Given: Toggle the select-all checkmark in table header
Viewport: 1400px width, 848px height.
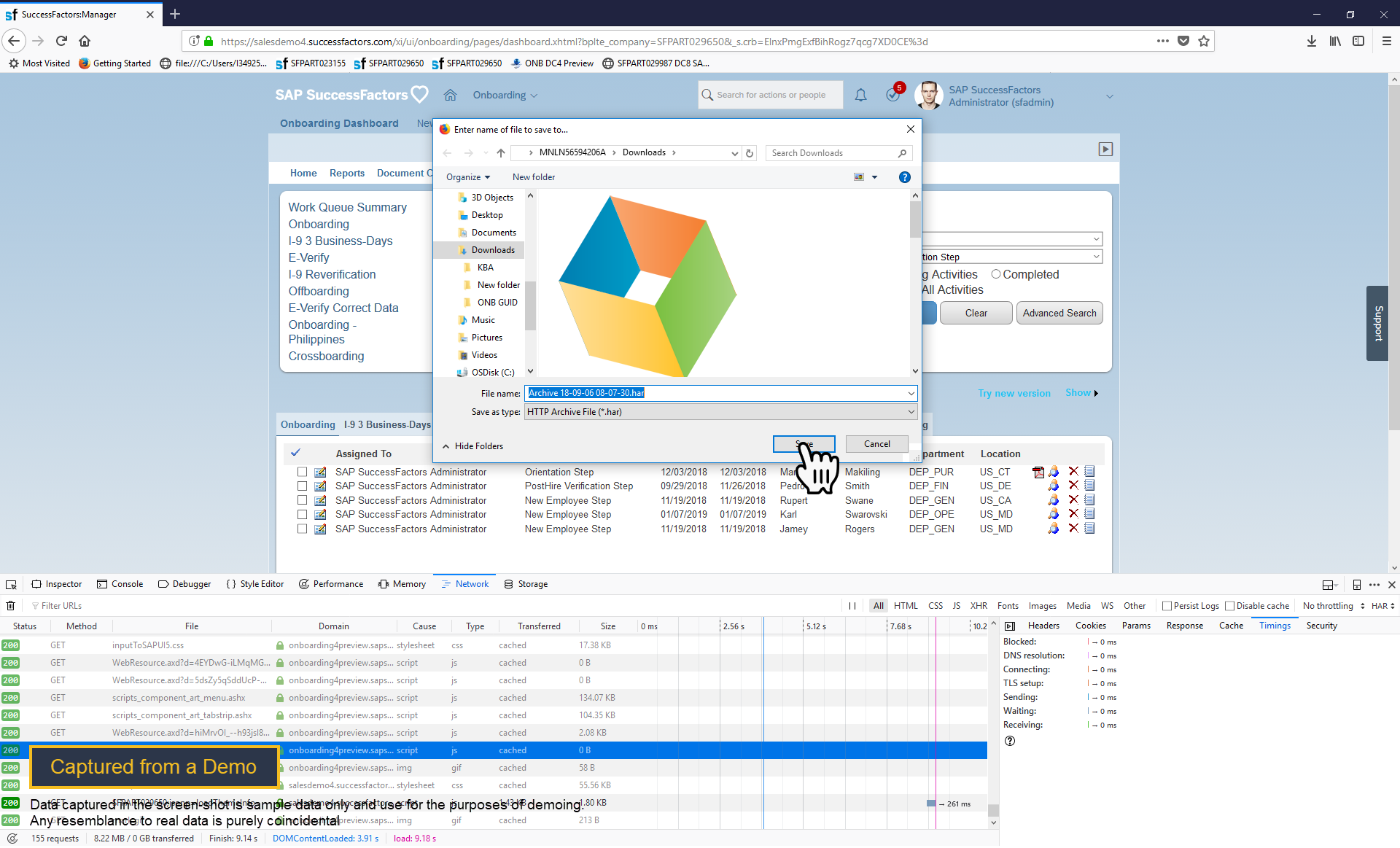Looking at the screenshot, I should 295,453.
